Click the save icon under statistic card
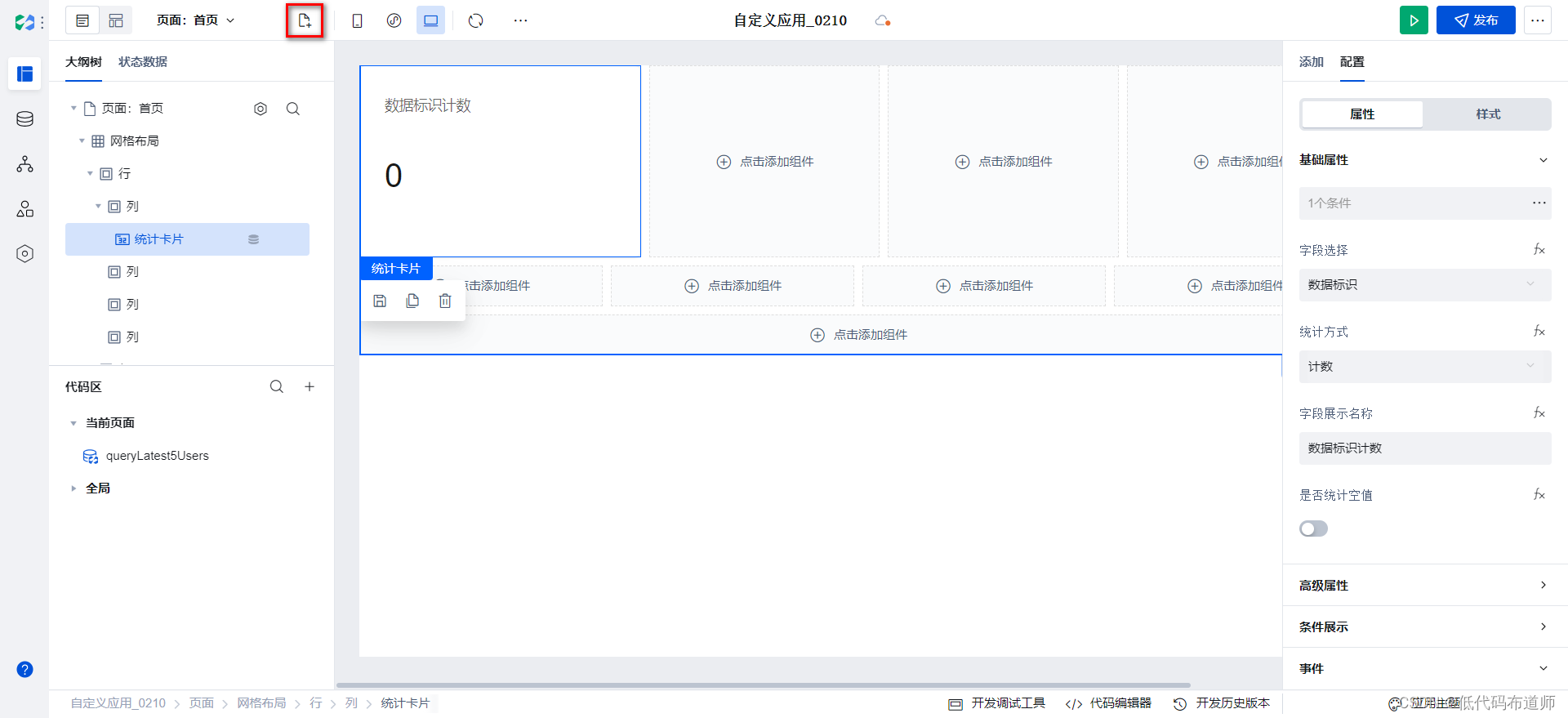 [x=380, y=301]
